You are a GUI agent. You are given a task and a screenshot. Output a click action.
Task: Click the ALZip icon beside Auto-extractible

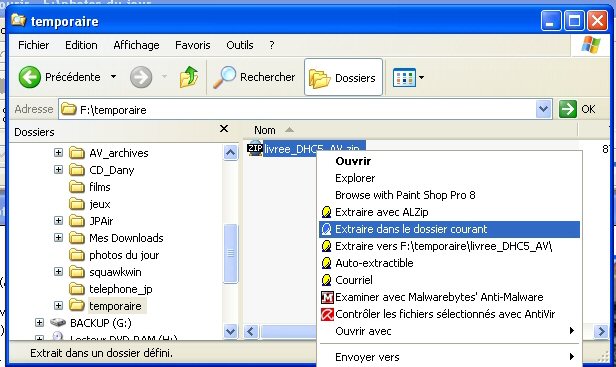pos(326,263)
